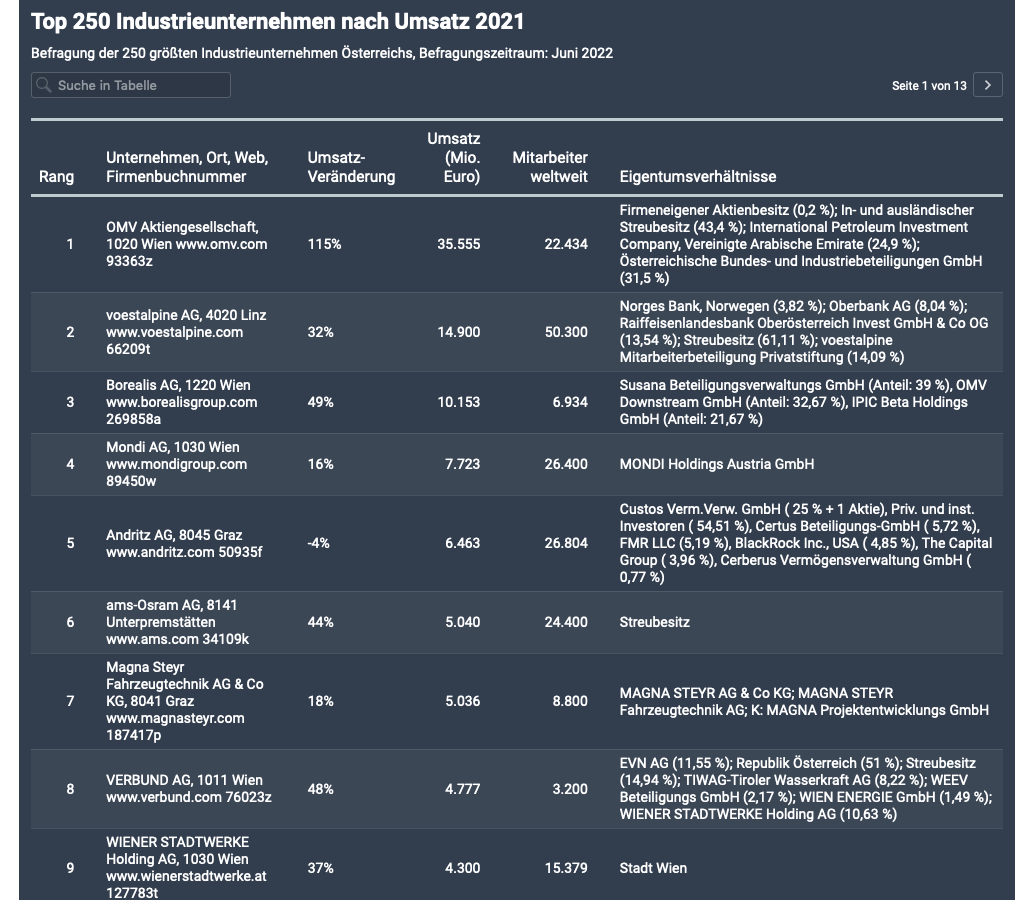Click the 'Streubesitz' ownership cell for ams-Osram
The image size is (1026, 900).
point(654,622)
